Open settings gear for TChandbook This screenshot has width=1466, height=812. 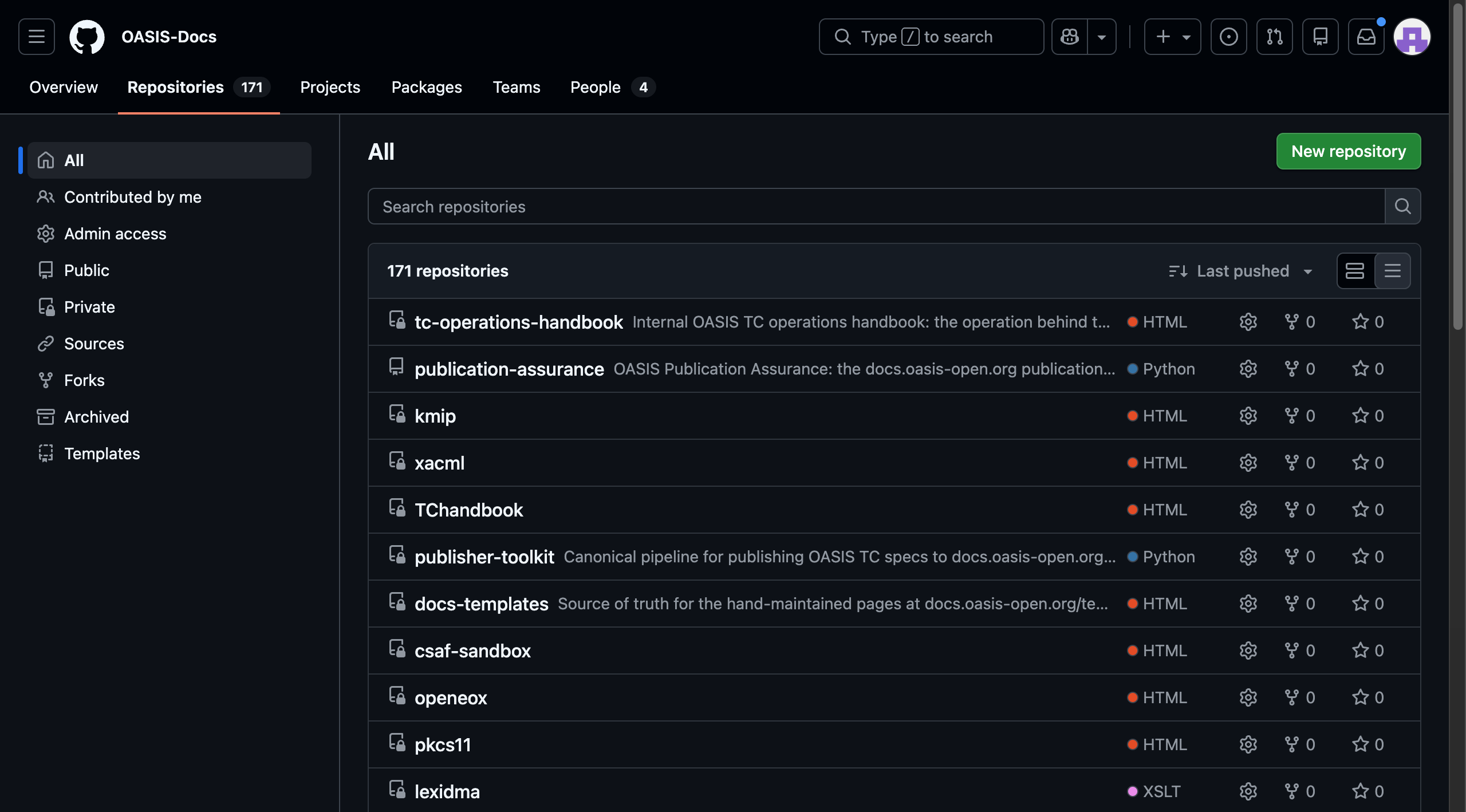click(x=1248, y=510)
